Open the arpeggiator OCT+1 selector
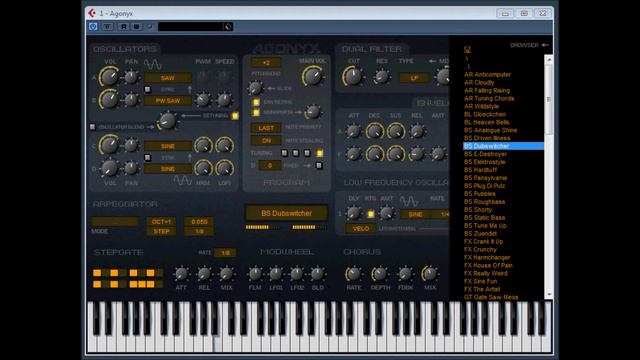Image resolution: width=640 pixels, height=360 pixels. (161, 222)
